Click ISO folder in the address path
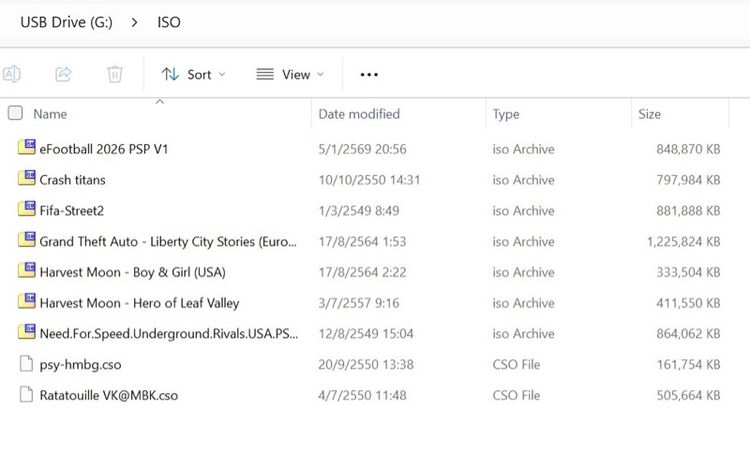Viewport: 750px width, 451px height. click(x=169, y=22)
